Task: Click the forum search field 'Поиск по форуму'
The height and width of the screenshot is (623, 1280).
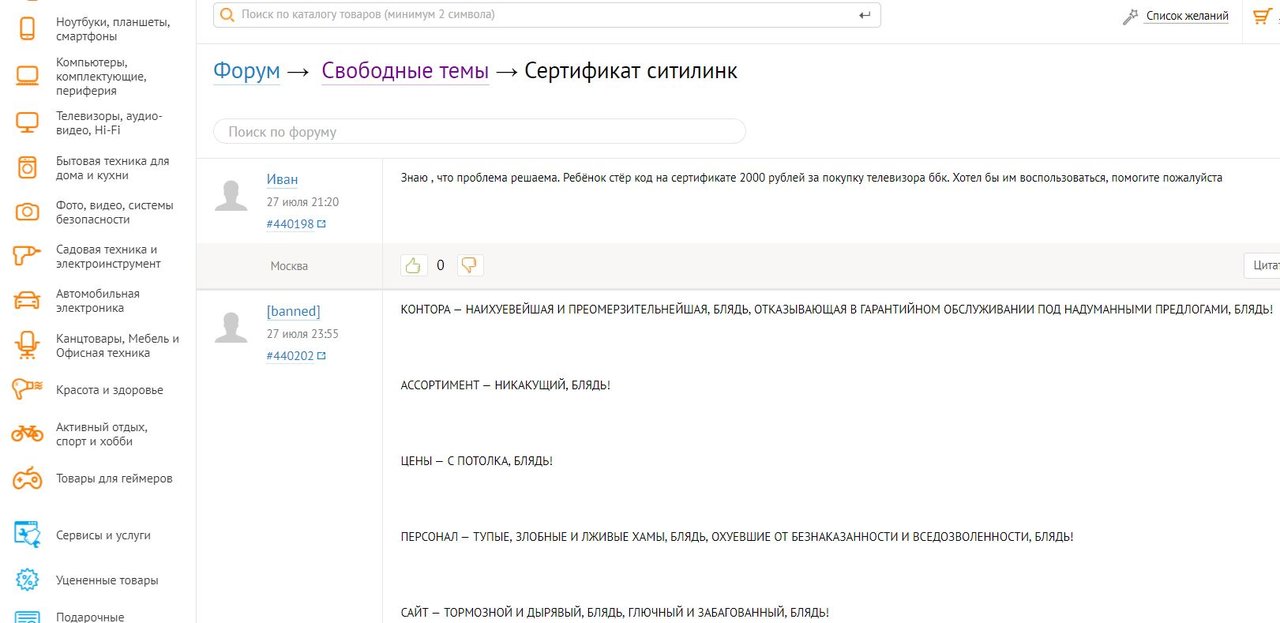Action: pos(480,132)
